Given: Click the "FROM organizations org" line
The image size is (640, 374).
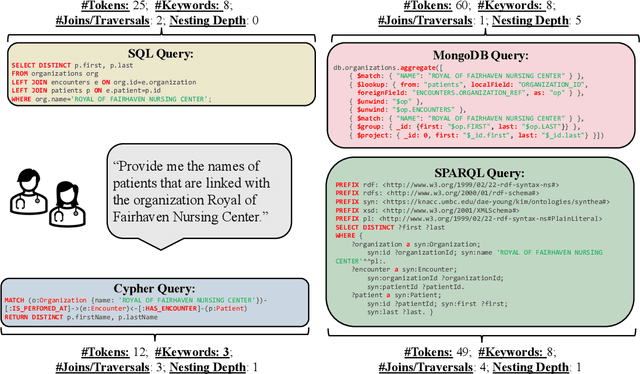Looking at the screenshot, I should click(55, 73).
